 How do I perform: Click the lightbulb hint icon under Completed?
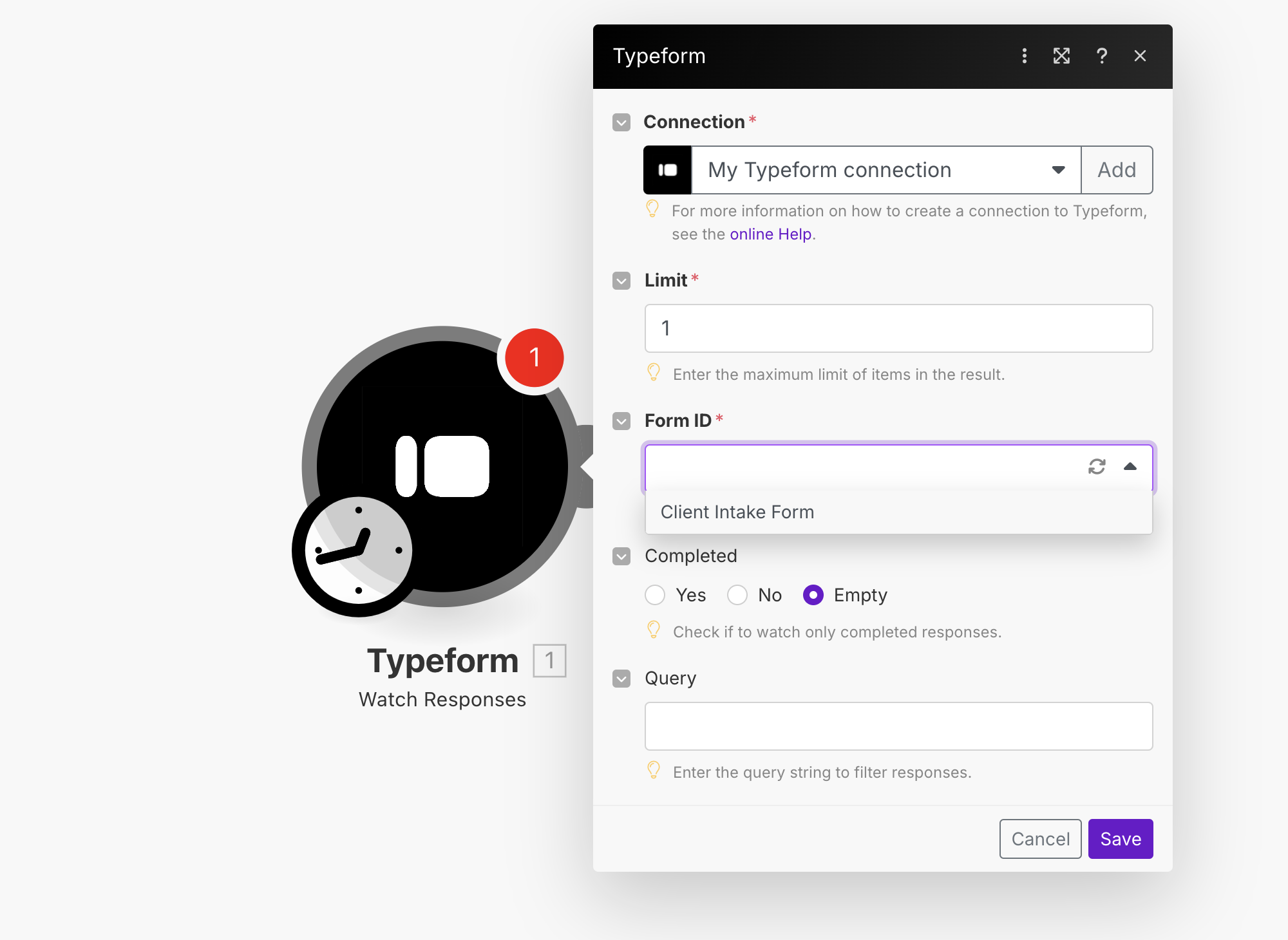pyautogui.click(x=654, y=630)
